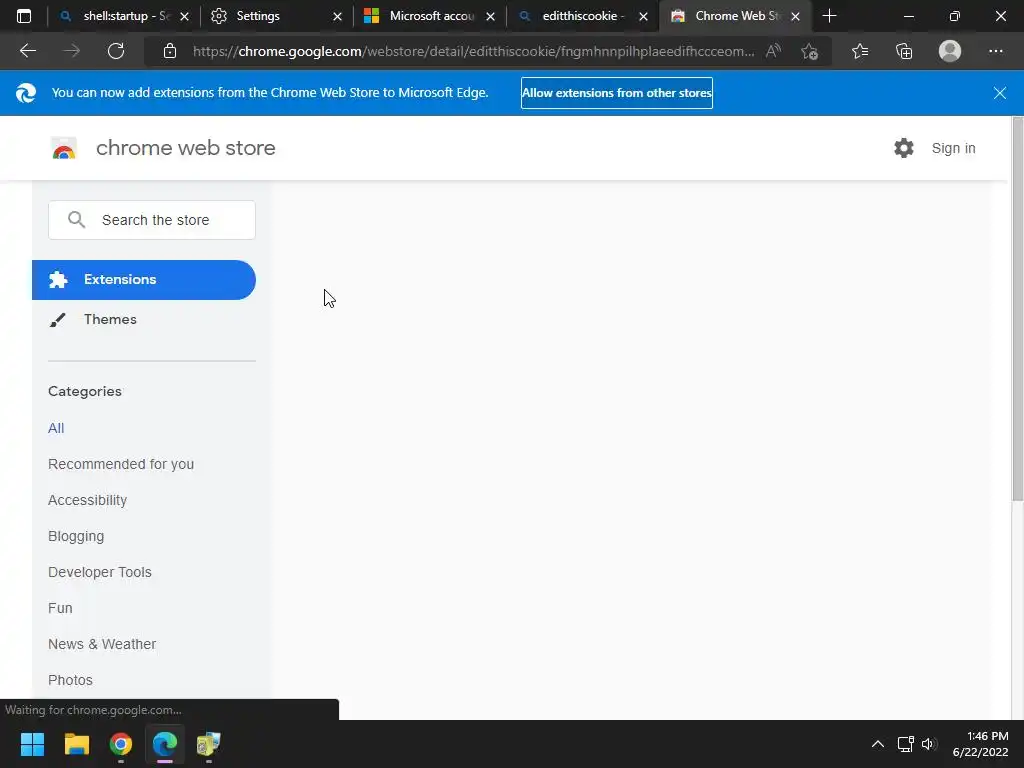
Task: Open Windows Start menu
Action: click(x=32, y=744)
